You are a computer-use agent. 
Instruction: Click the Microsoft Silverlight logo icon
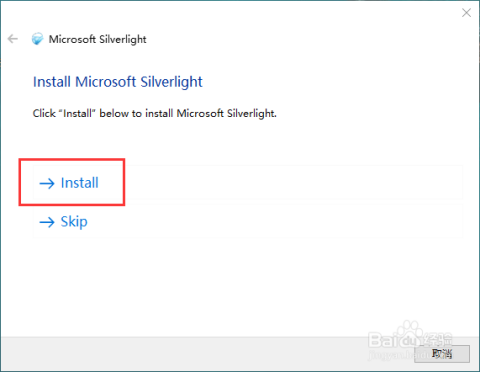pyautogui.click(x=37, y=39)
